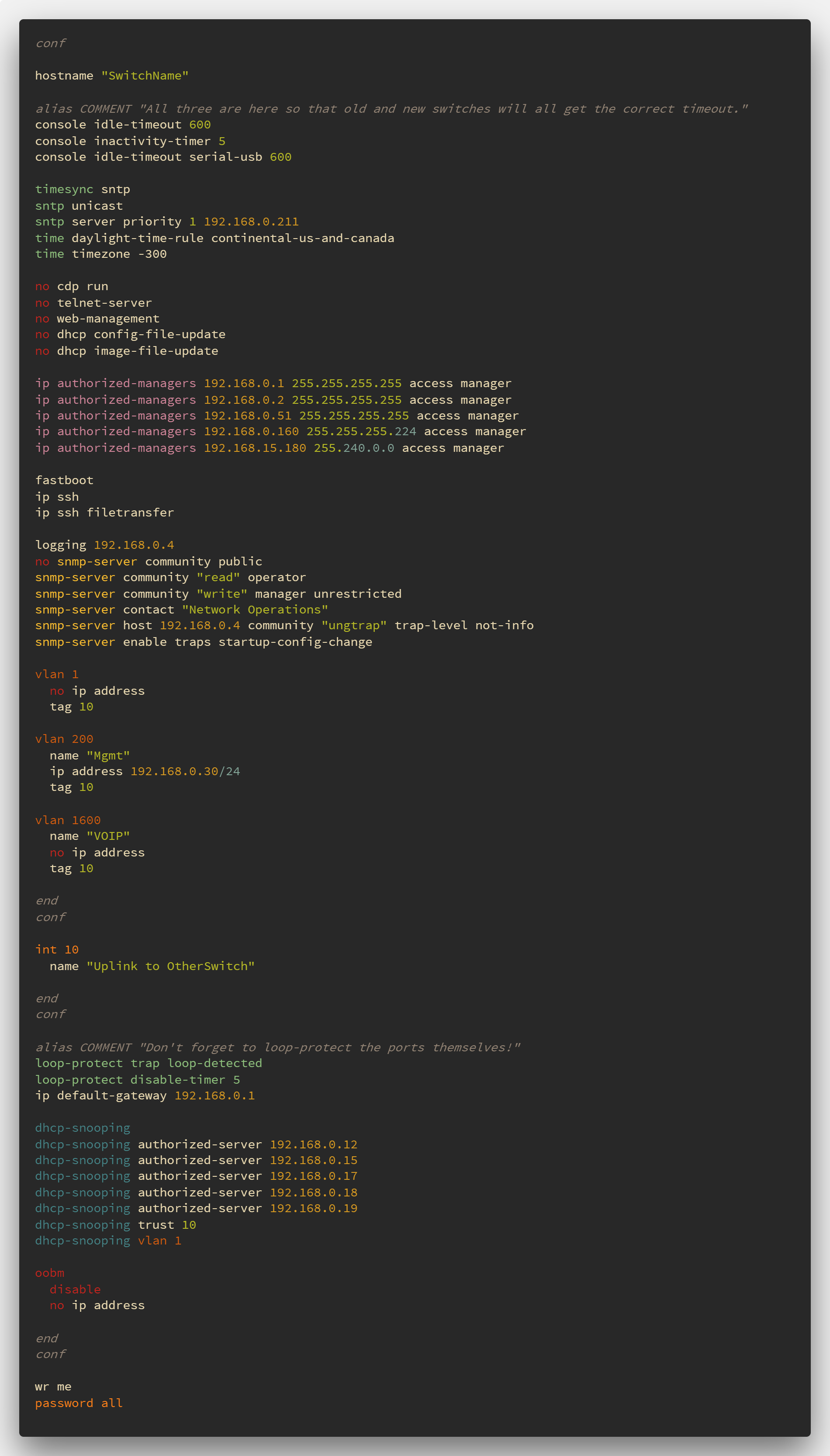Click the timeout comment alias line
This screenshot has width=830, height=1456.
click(x=391, y=109)
